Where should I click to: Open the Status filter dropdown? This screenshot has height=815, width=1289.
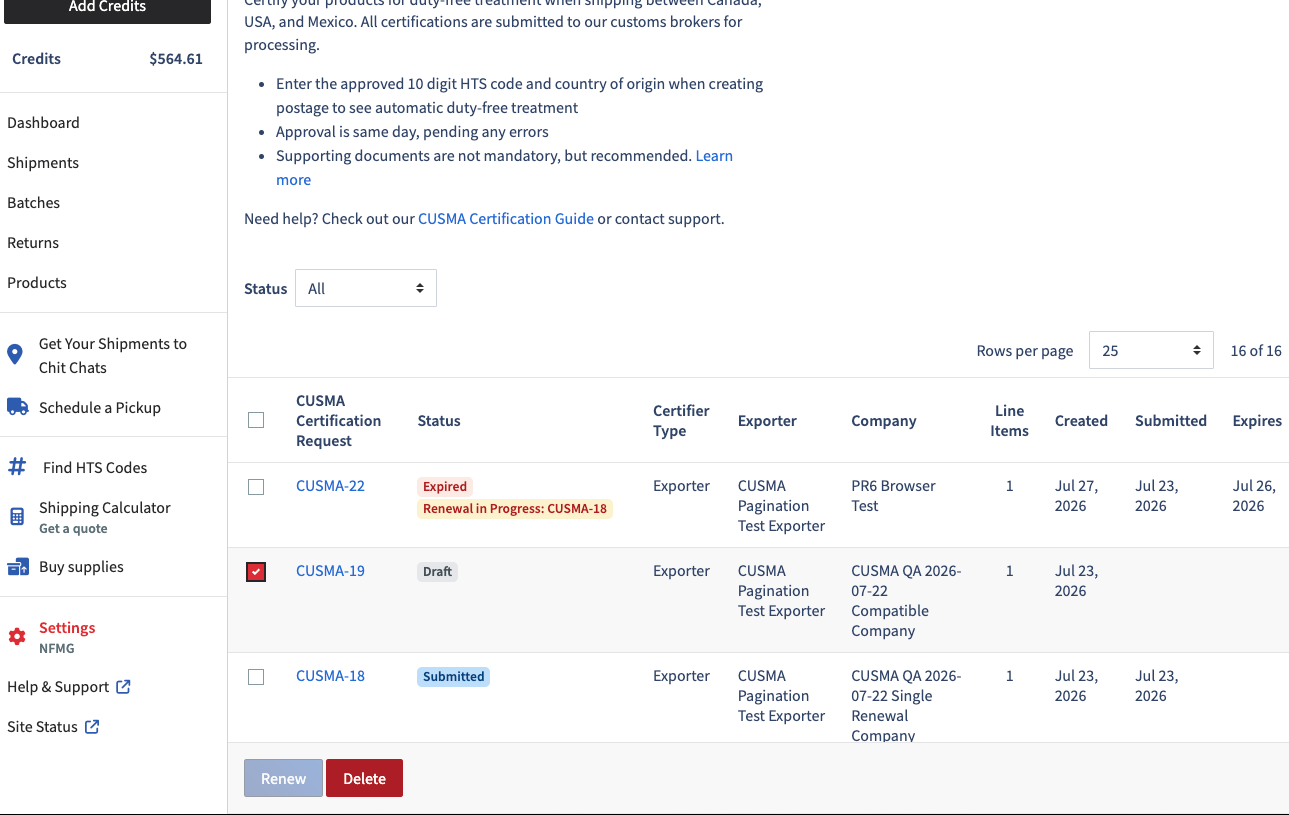click(366, 288)
